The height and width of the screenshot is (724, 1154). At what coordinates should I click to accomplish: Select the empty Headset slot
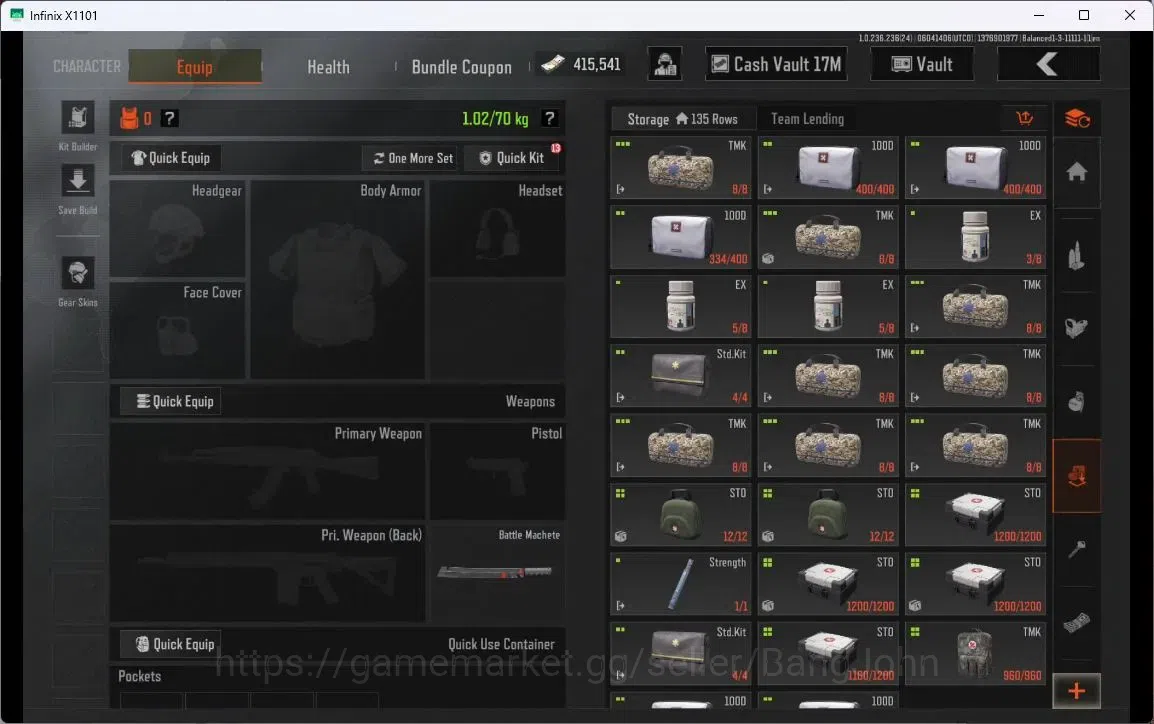tap(498, 228)
